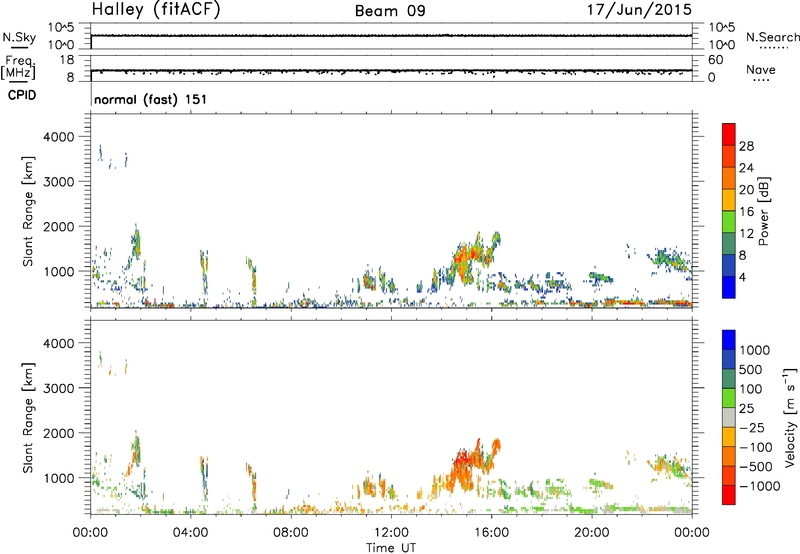Viewport: 800px width, 554px height.
Task: Pick the red top segment of Power colorbar
Action: [729, 134]
